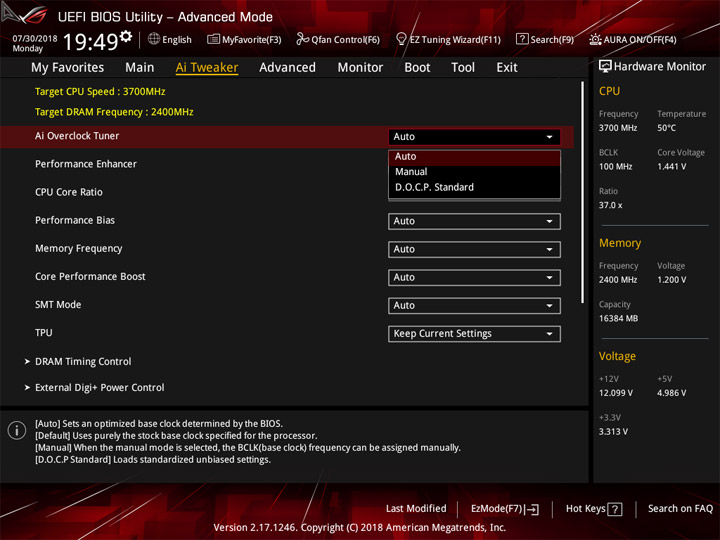The image size is (720, 540).
Task: Toggle AURA ON/OFF(F4)
Action: [x=633, y=39]
